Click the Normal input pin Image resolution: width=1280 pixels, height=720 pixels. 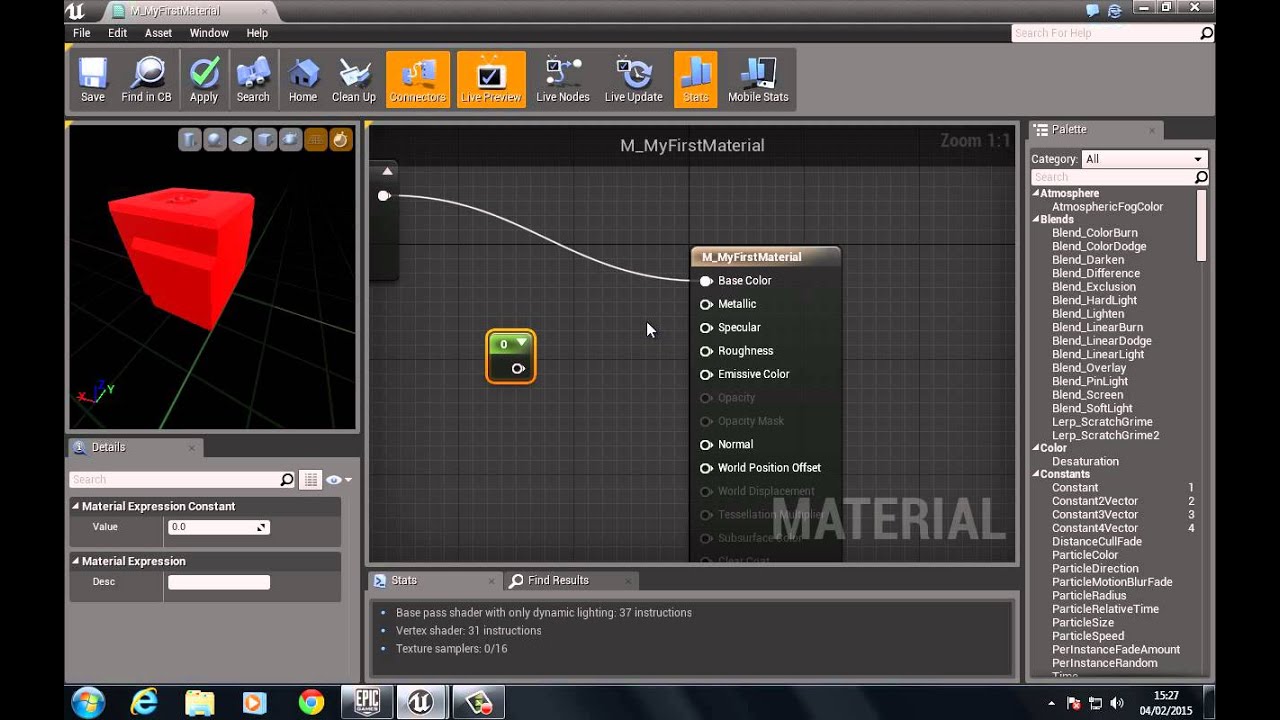pyautogui.click(x=706, y=444)
